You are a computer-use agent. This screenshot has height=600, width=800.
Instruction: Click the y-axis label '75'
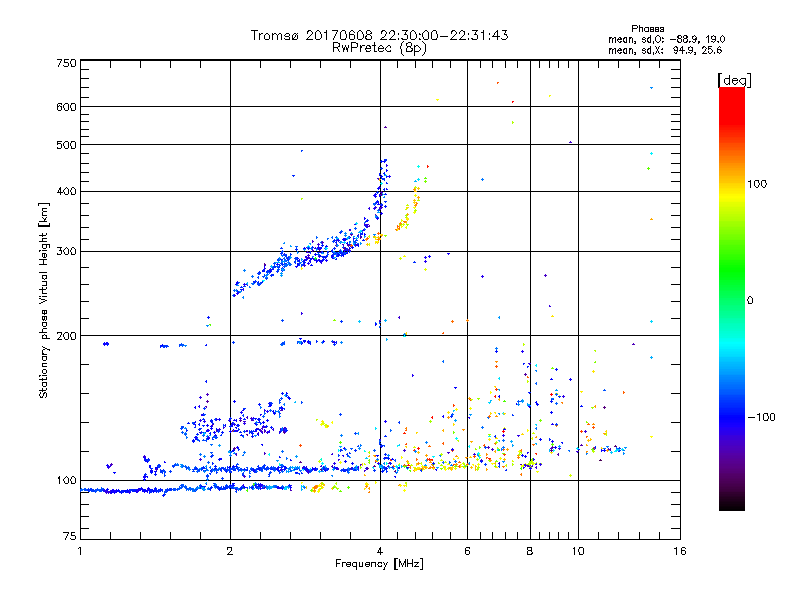pyautogui.click(x=70, y=536)
